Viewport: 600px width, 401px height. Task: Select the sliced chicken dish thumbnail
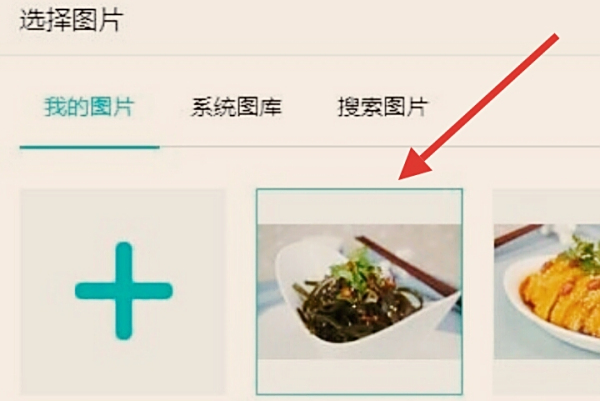546,291
